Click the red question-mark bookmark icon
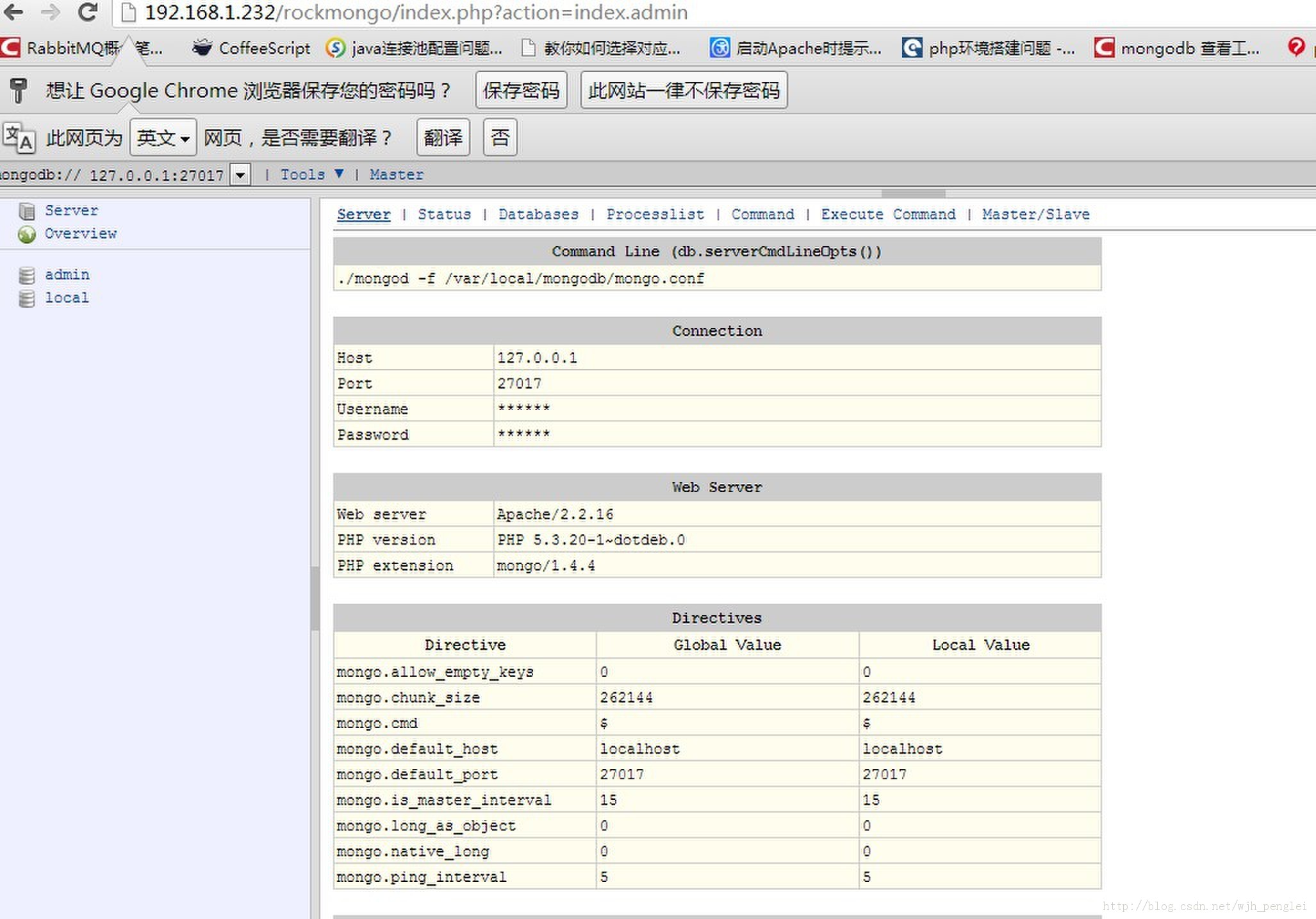The image size is (1316, 919). click(x=1296, y=47)
